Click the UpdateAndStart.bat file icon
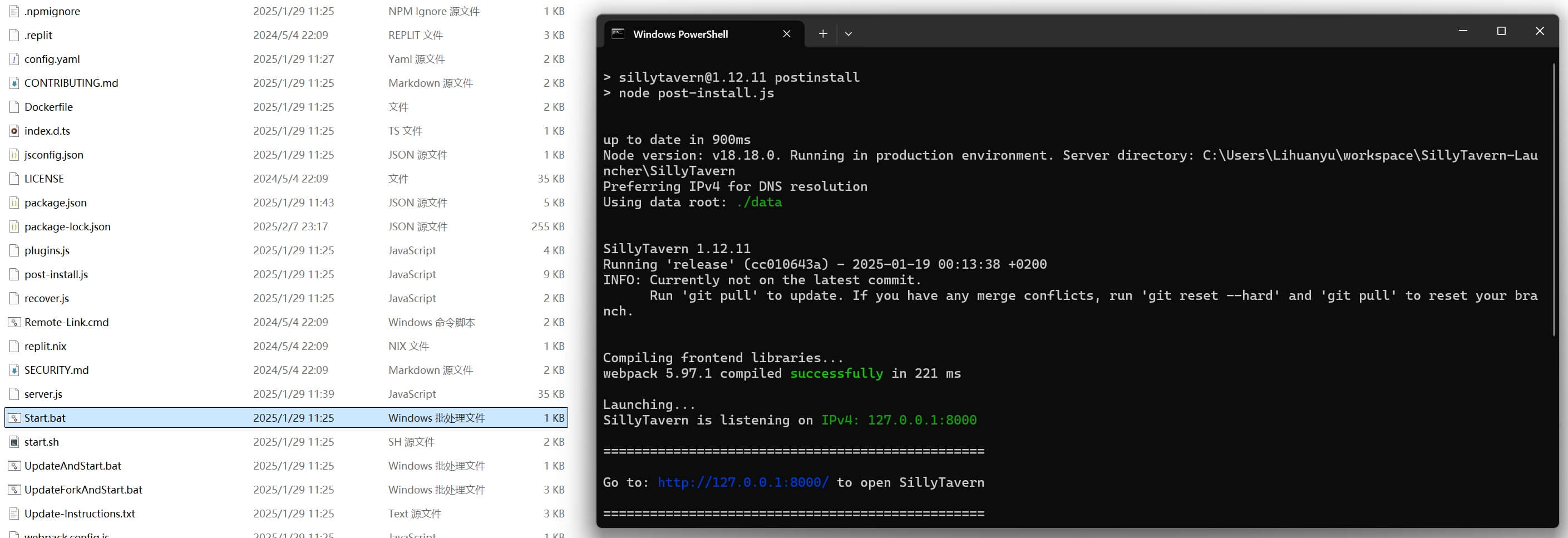1568x538 pixels. coord(14,466)
